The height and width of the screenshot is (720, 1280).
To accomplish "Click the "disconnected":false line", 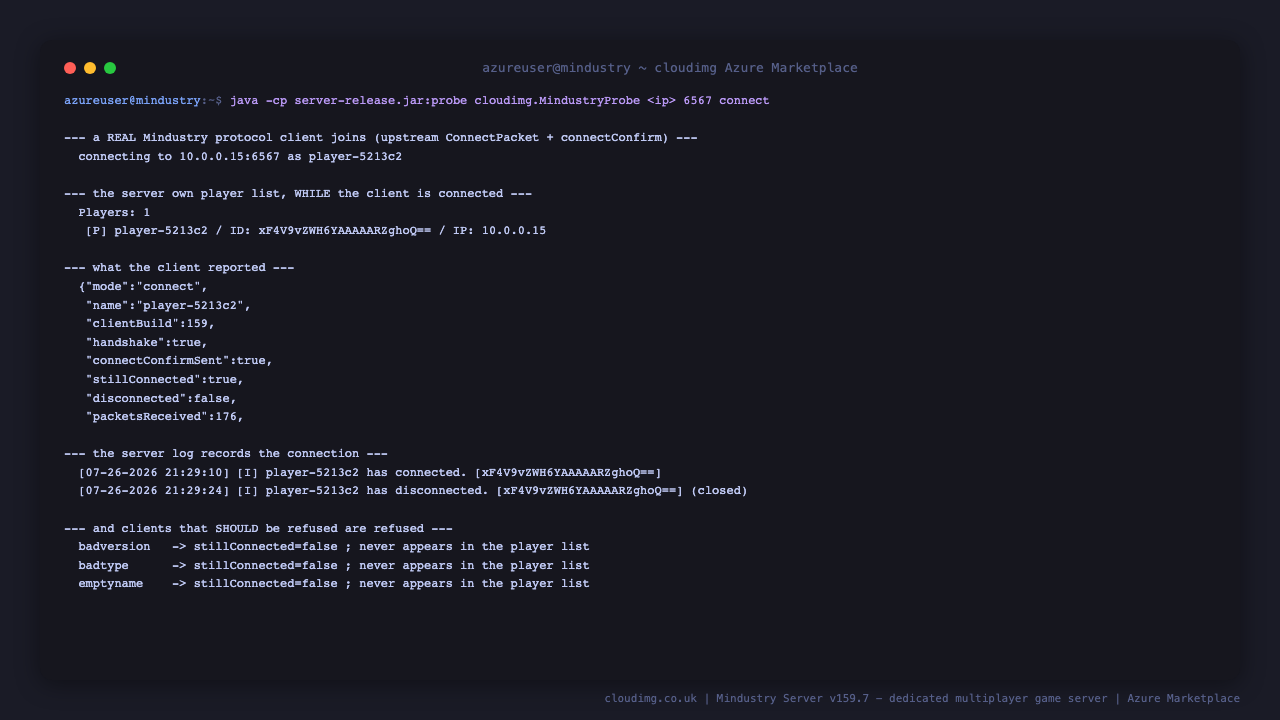I will (x=161, y=399).
